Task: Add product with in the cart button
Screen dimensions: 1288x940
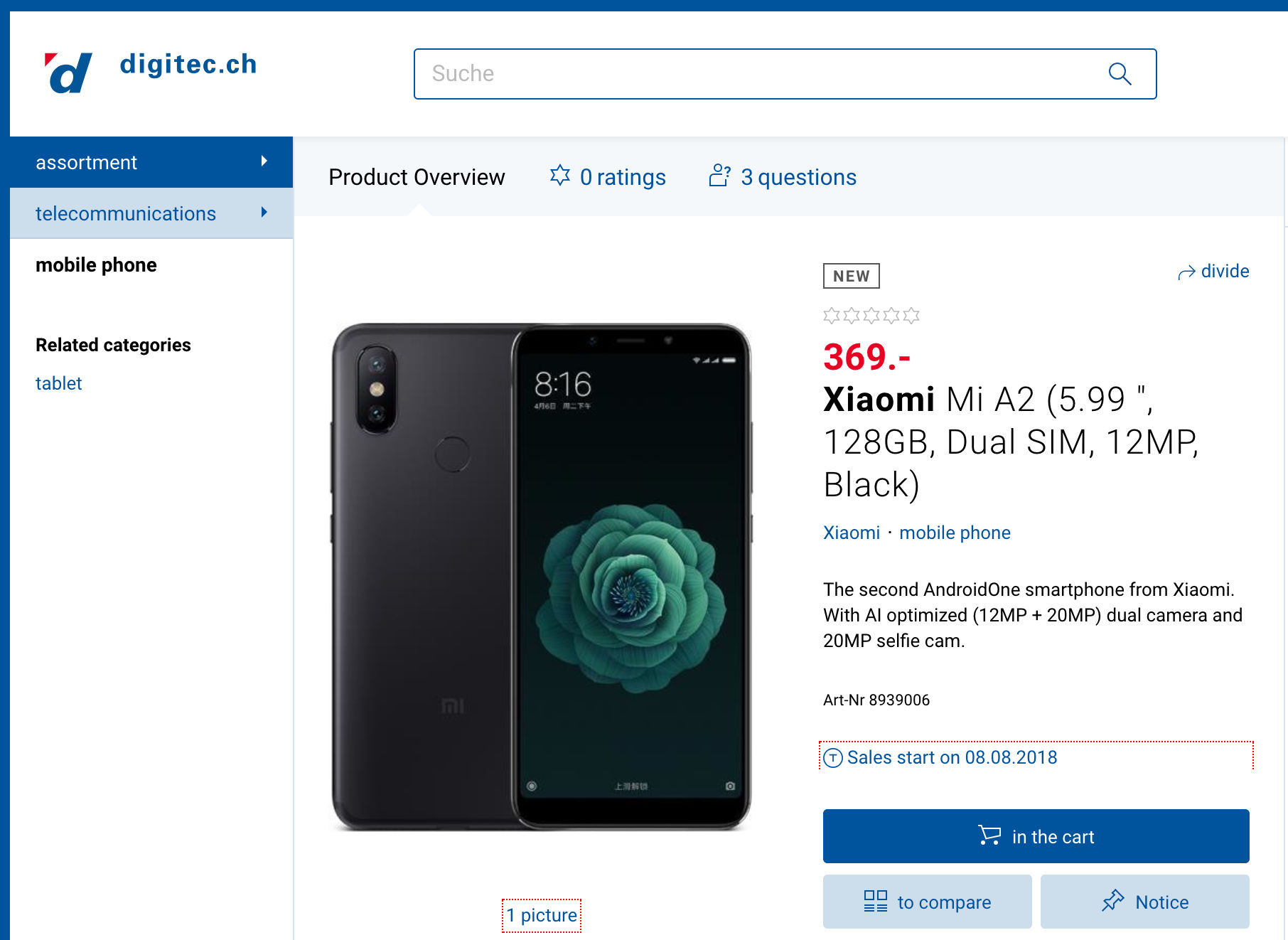Action: [x=1036, y=836]
